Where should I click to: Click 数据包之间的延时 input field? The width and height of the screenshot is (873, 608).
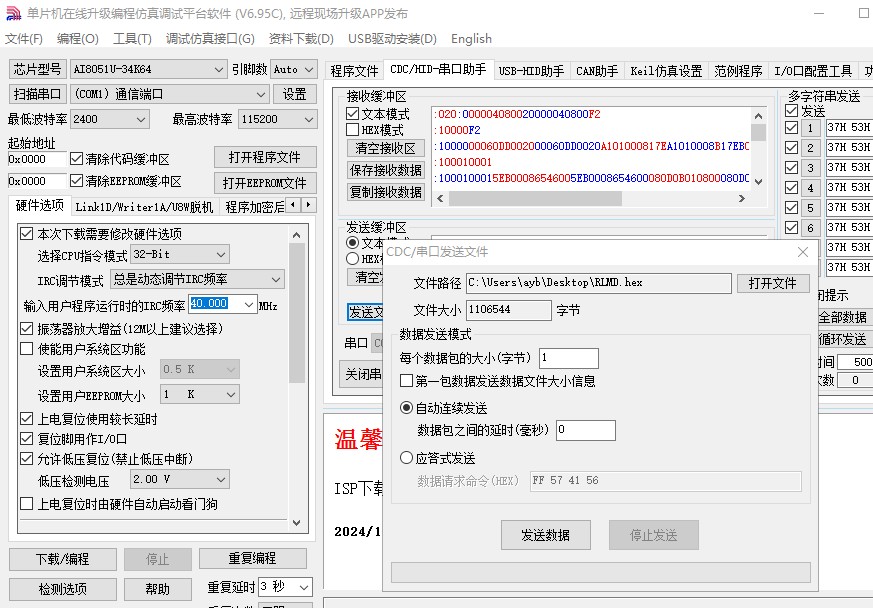click(586, 430)
